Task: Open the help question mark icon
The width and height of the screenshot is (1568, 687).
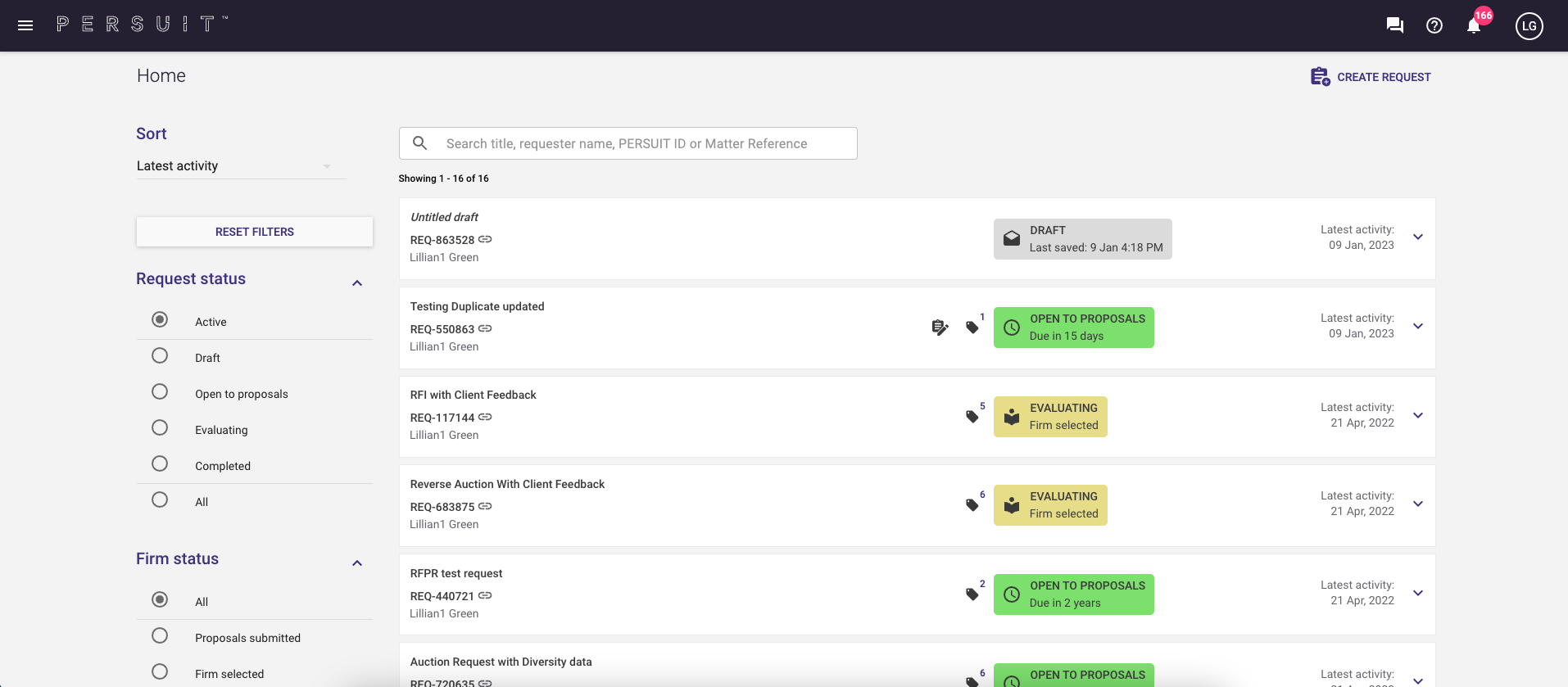Action: tap(1434, 25)
